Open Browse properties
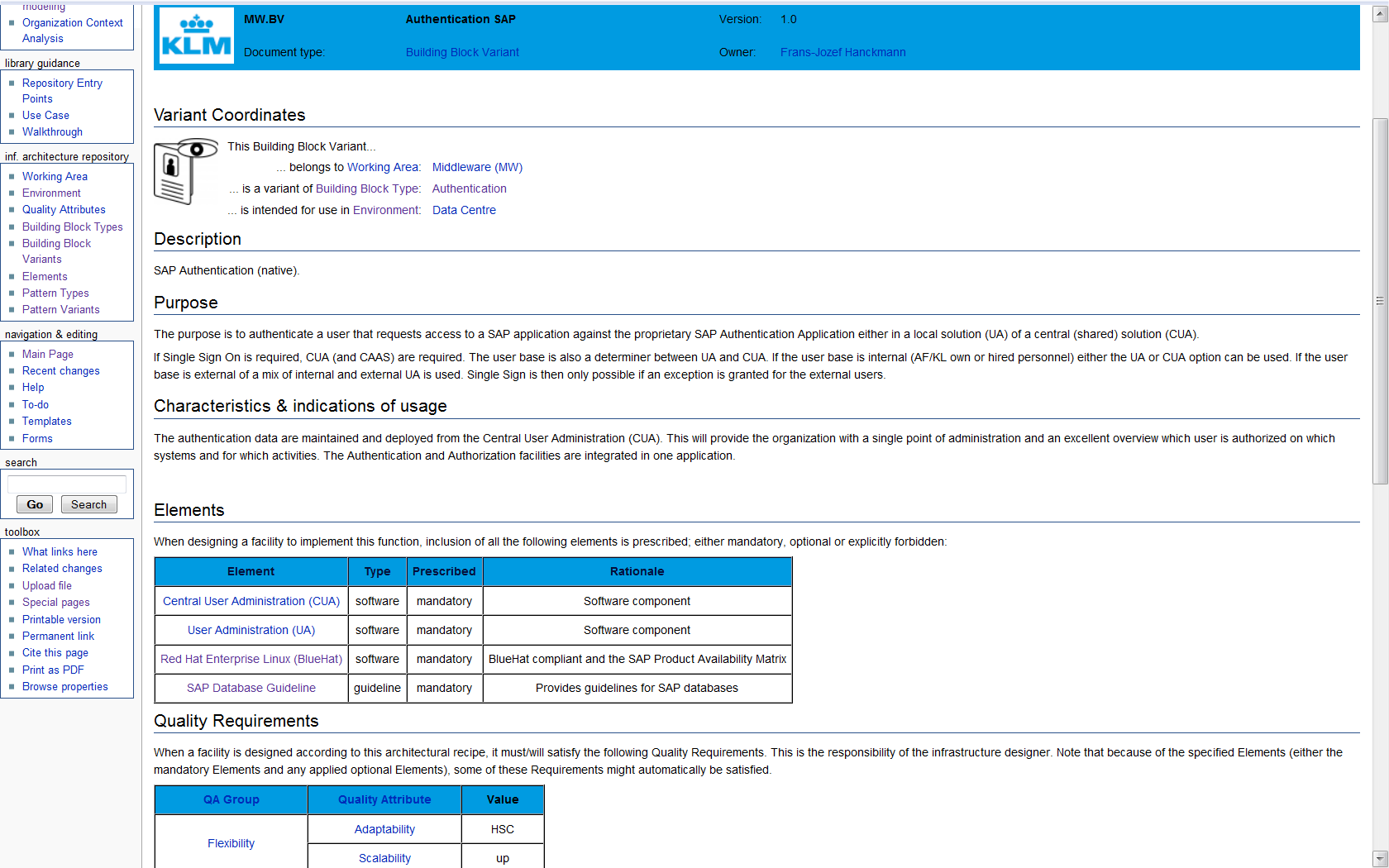 click(64, 687)
